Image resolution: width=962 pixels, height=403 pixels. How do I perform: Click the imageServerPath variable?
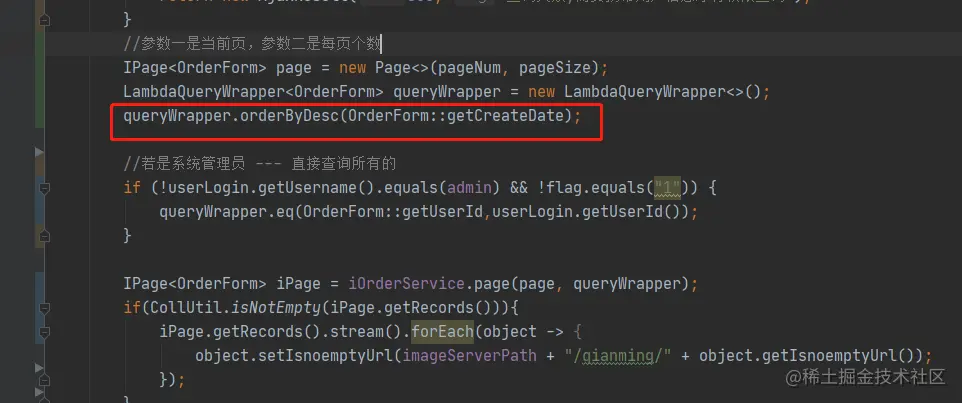pos(469,356)
